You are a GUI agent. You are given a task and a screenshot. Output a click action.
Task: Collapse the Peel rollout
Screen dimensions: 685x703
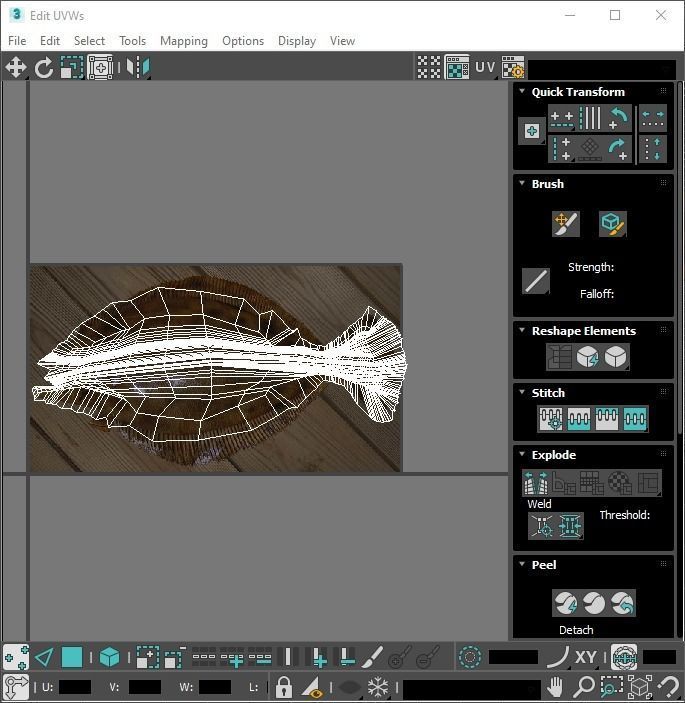click(522, 564)
